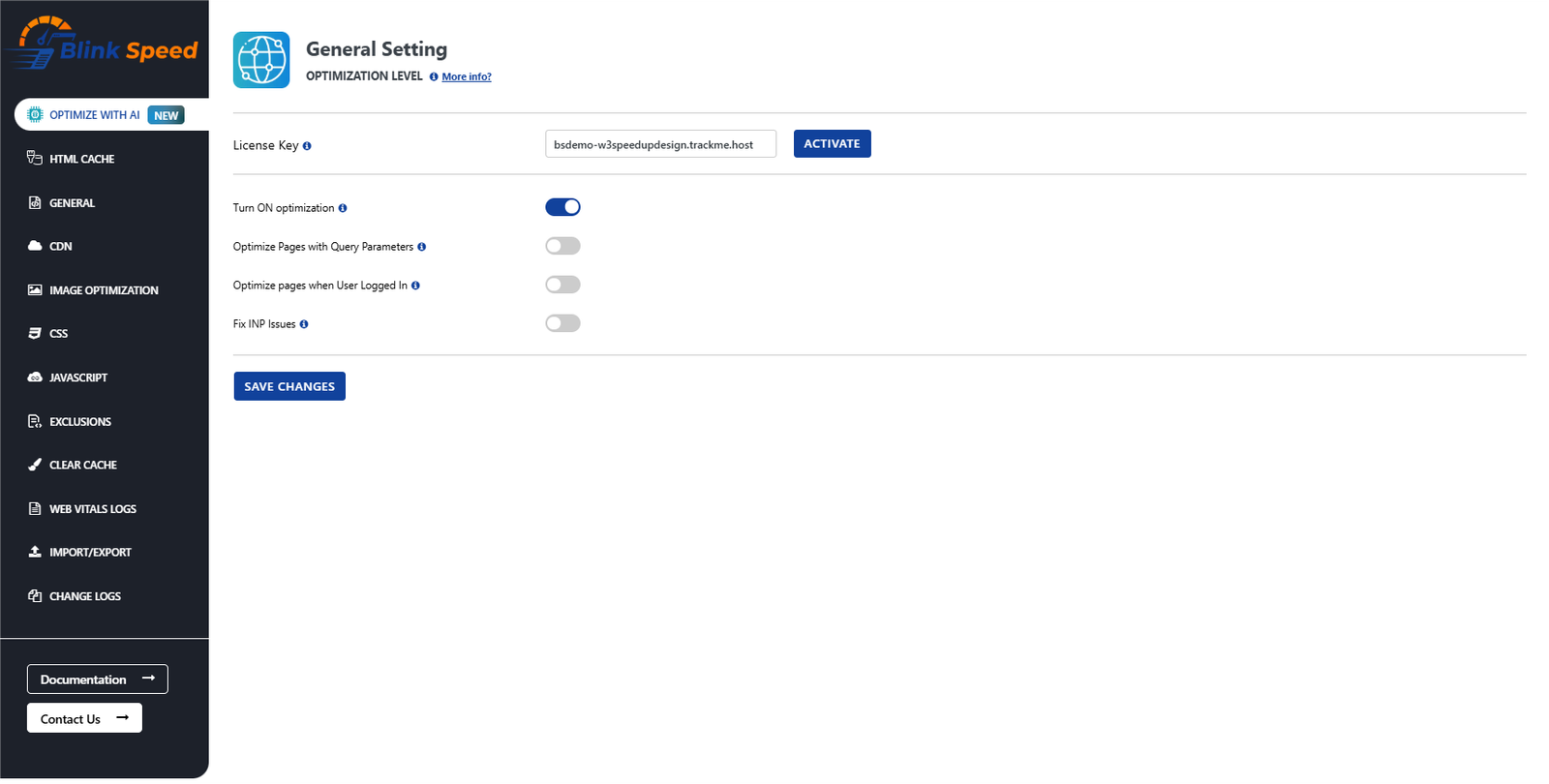This screenshot has width=1549, height=784.
Task: Click the Clear Cache broom icon
Action: (x=35, y=465)
